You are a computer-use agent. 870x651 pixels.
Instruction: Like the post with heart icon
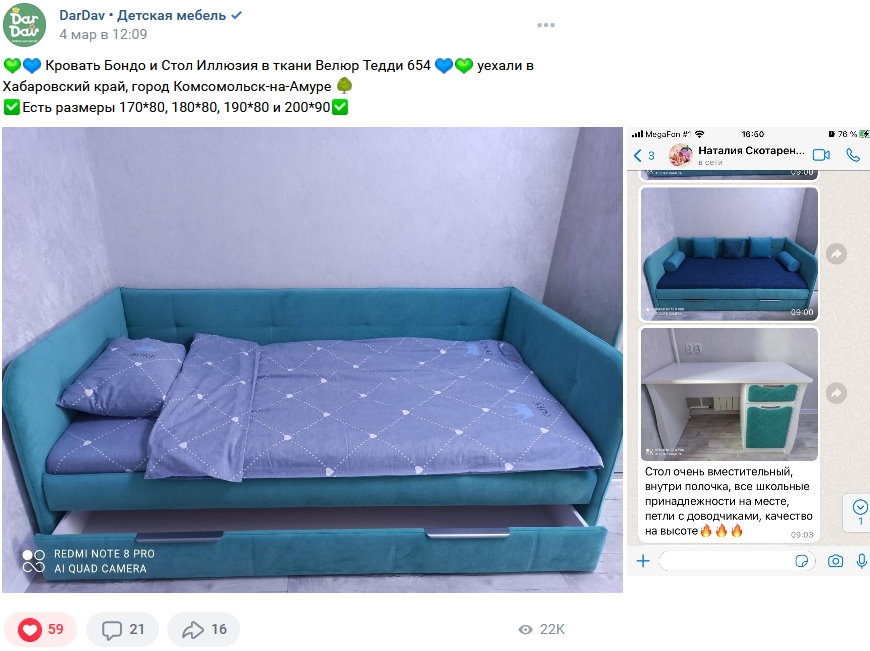click(41, 629)
